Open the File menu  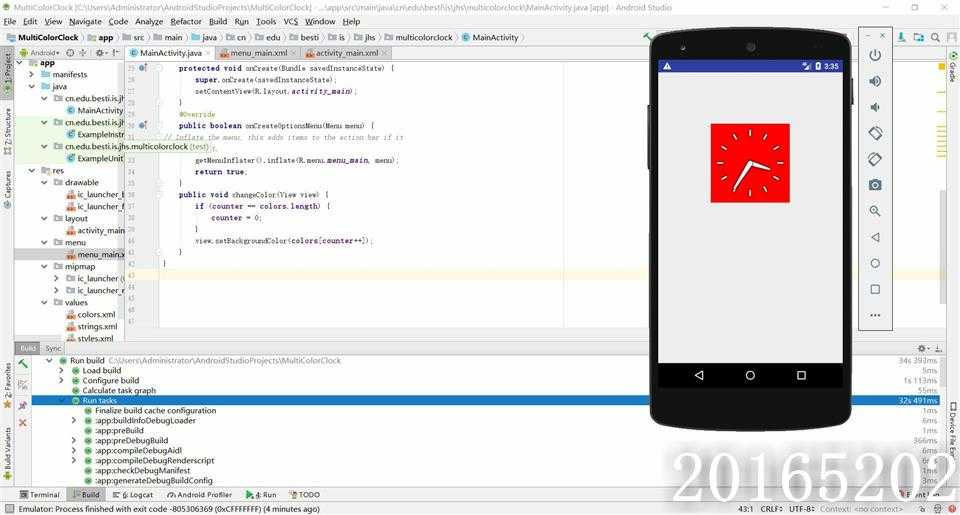(x=10, y=21)
